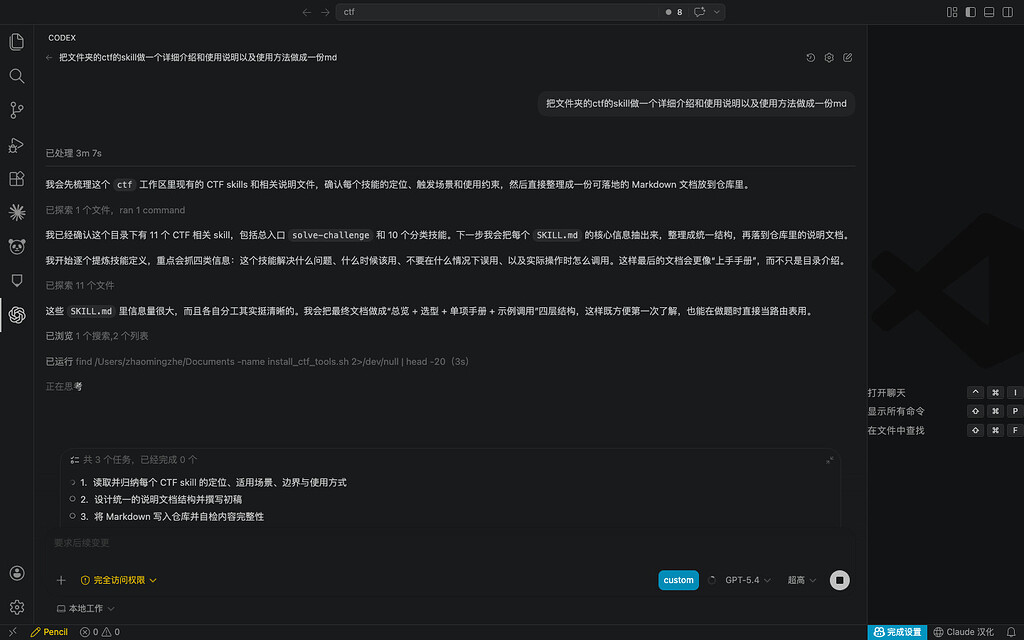Open the Search view in activity bar
The width and height of the screenshot is (1024, 640).
click(17, 76)
